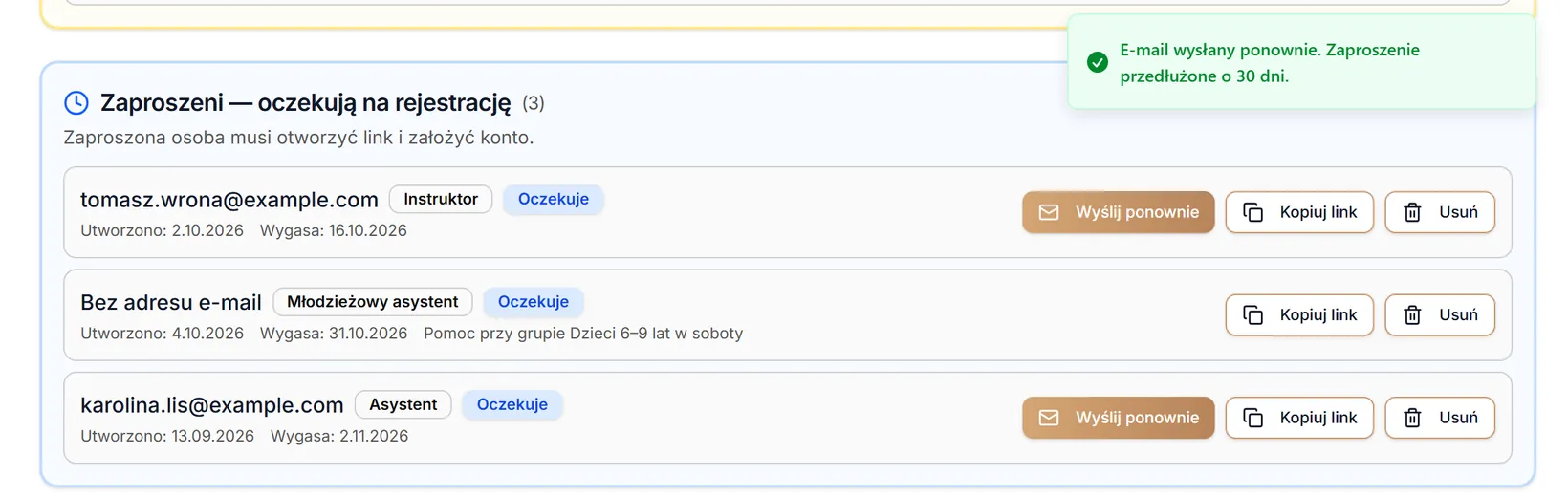
Task: Click green checkmark icon in the notification
Action: pyautogui.click(x=1098, y=62)
